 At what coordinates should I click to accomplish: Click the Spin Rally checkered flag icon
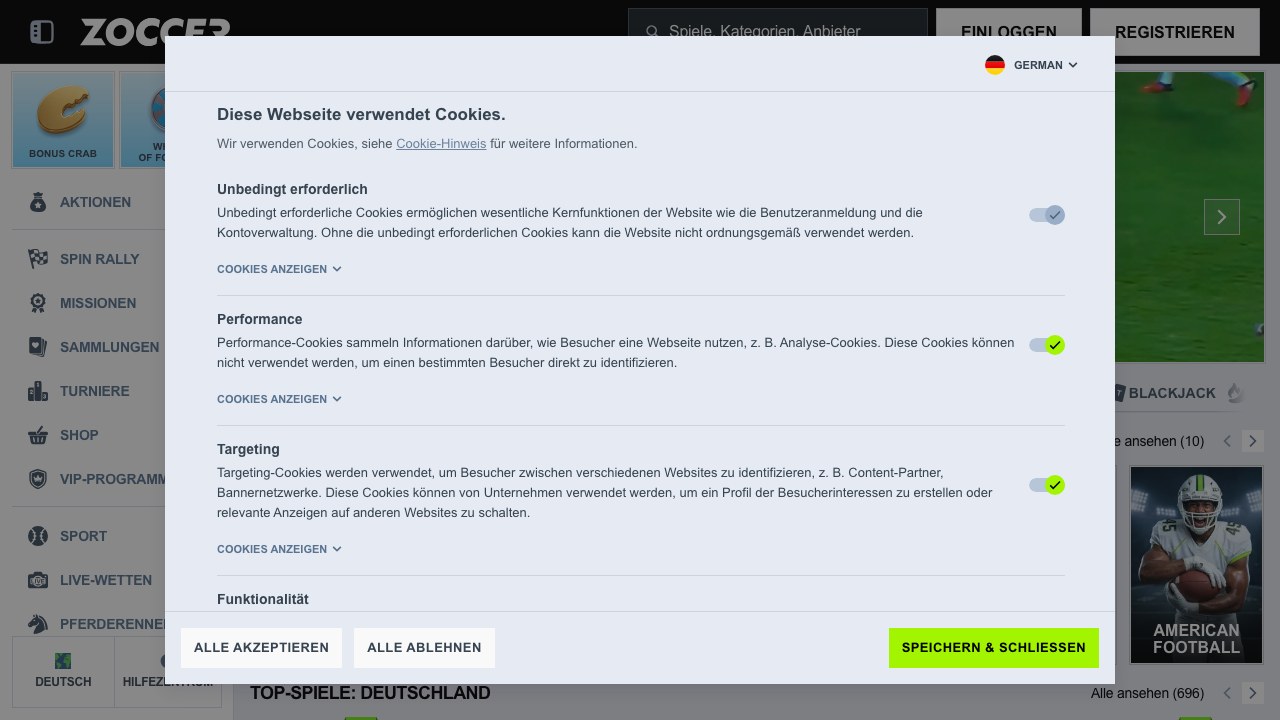(x=38, y=259)
